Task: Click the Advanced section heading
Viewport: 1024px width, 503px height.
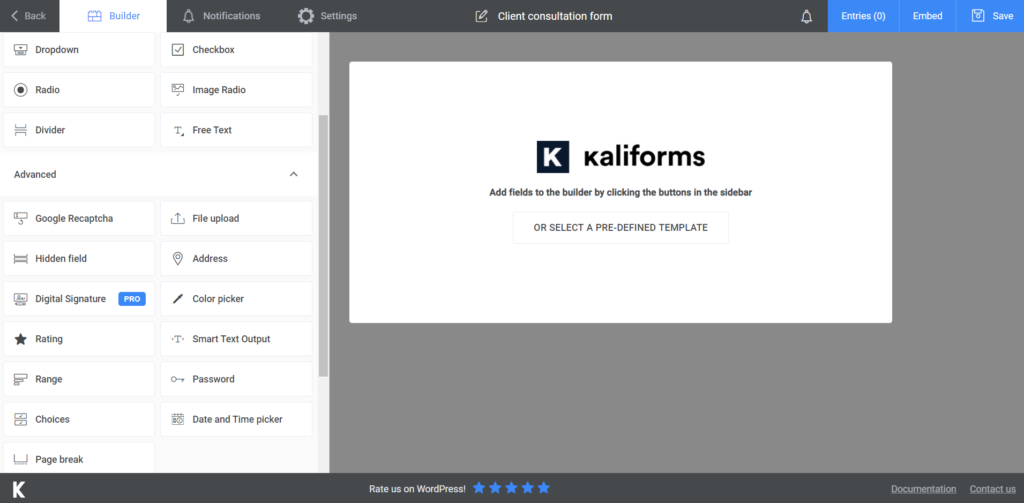Action: click(x=35, y=174)
